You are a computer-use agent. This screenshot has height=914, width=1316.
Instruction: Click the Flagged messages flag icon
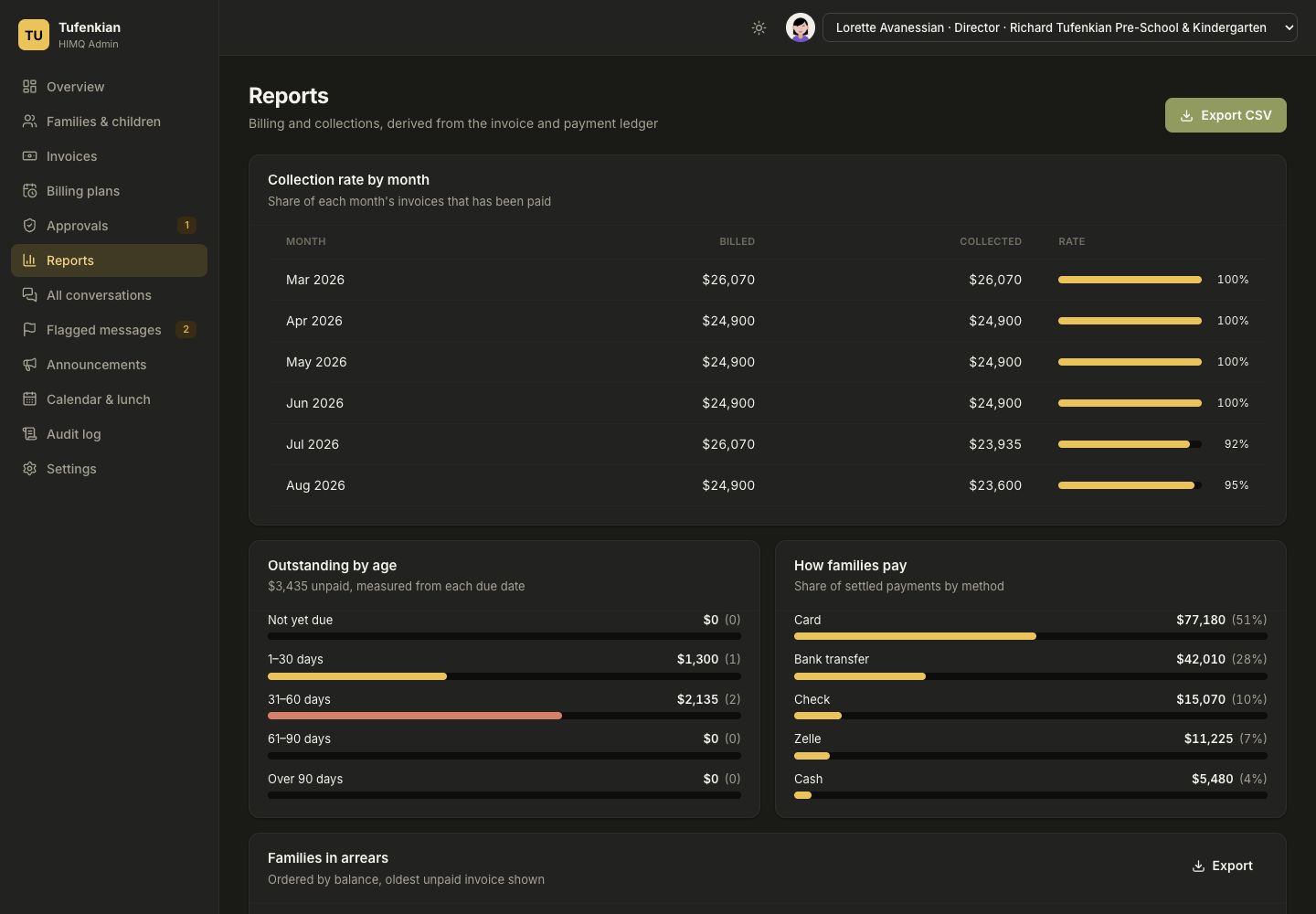pyautogui.click(x=29, y=330)
